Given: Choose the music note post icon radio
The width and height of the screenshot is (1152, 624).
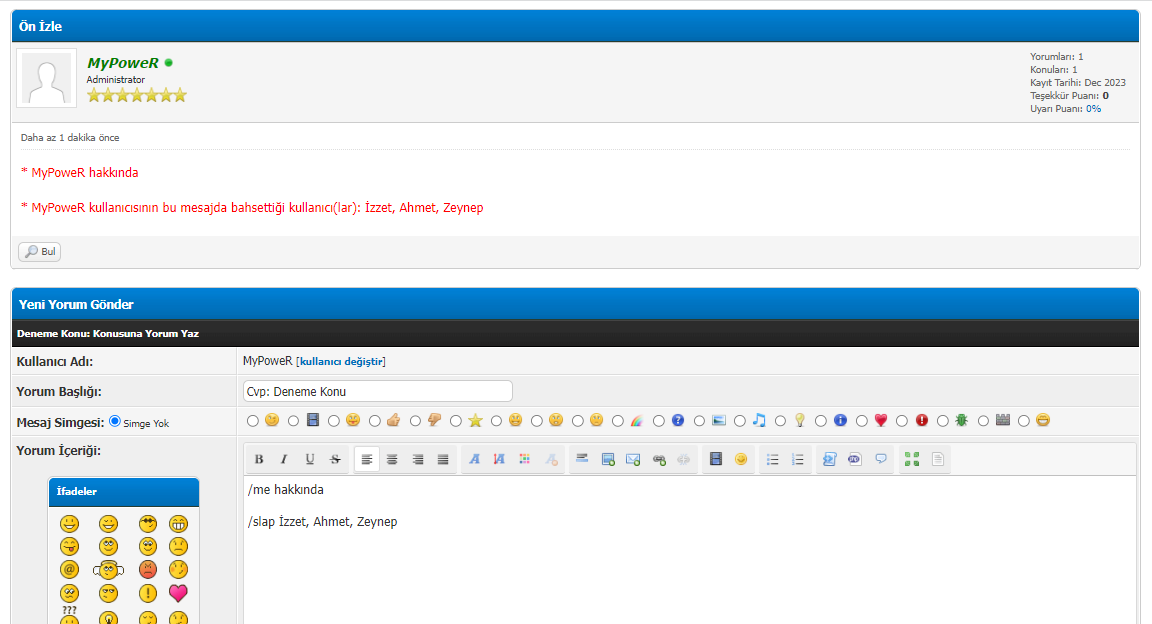Looking at the screenshot, I should click(740, 421).
